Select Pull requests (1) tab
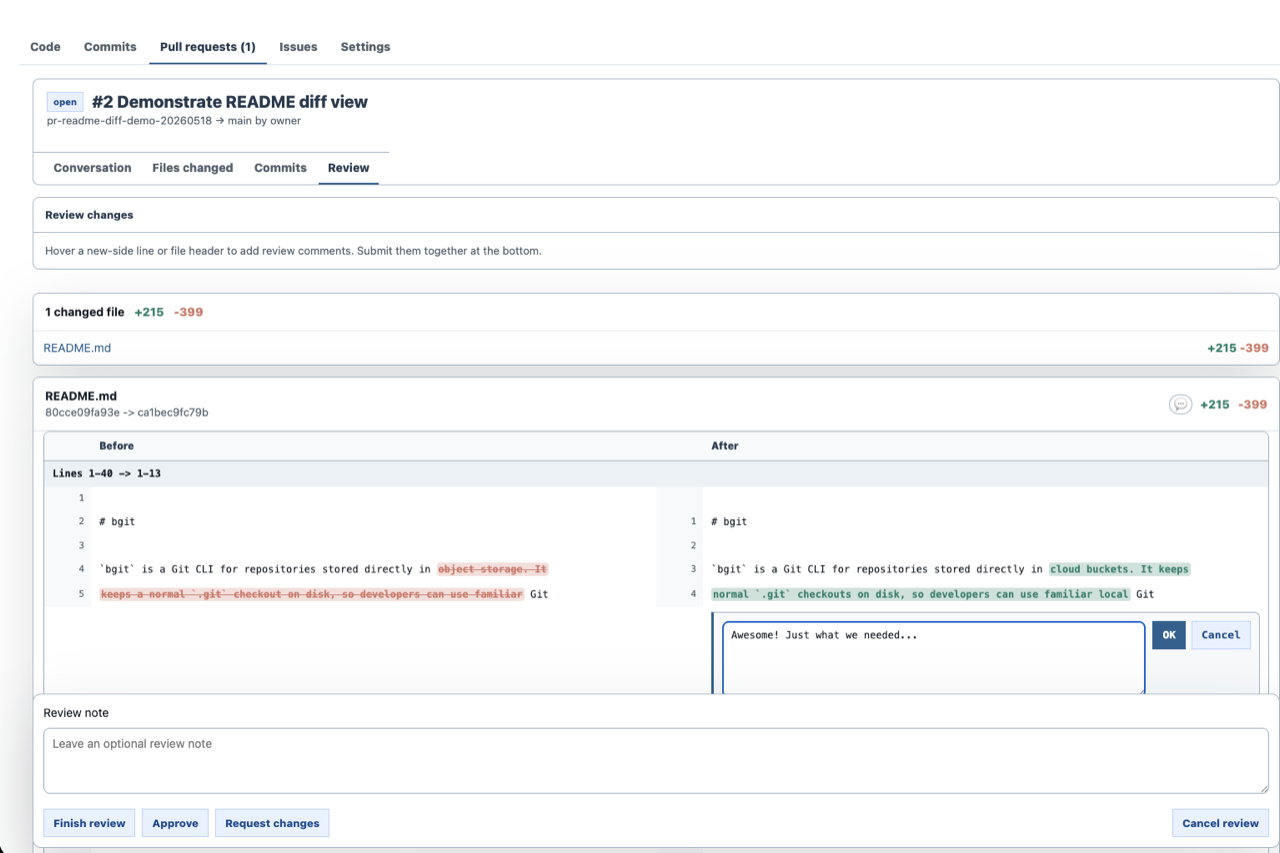This screenshot has height=853, width=1280. (x=208, y=47)
